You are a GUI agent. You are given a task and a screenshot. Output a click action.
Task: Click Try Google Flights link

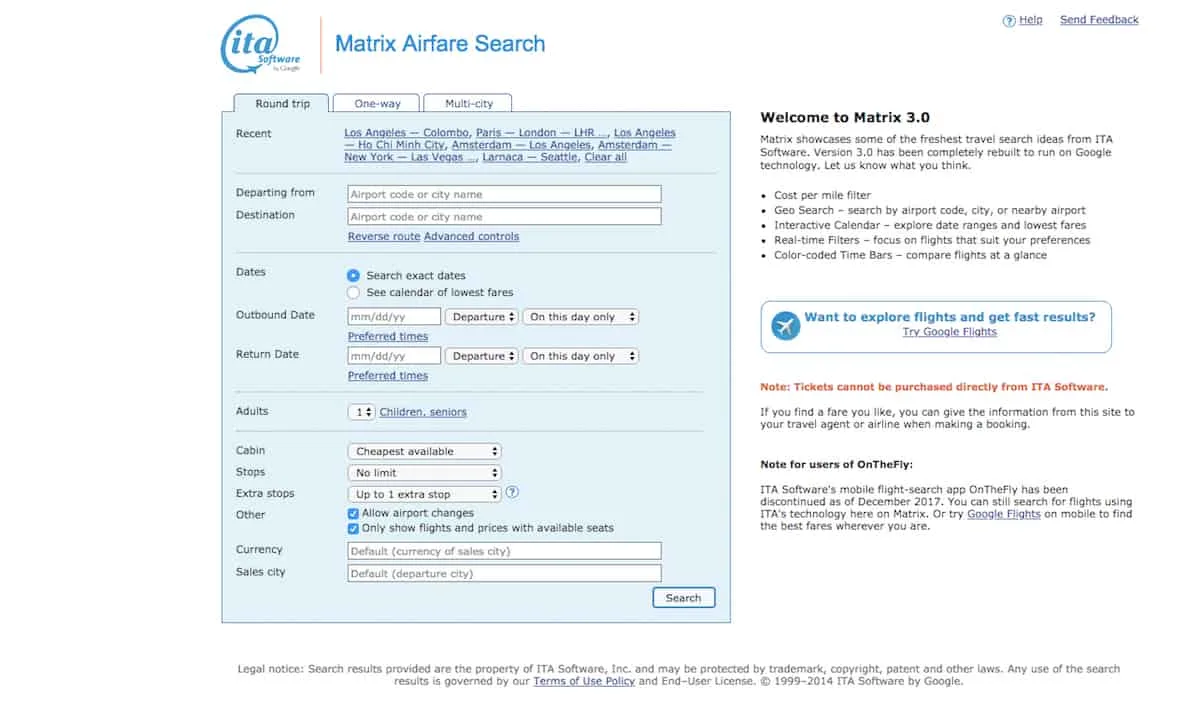coord(949,332)
